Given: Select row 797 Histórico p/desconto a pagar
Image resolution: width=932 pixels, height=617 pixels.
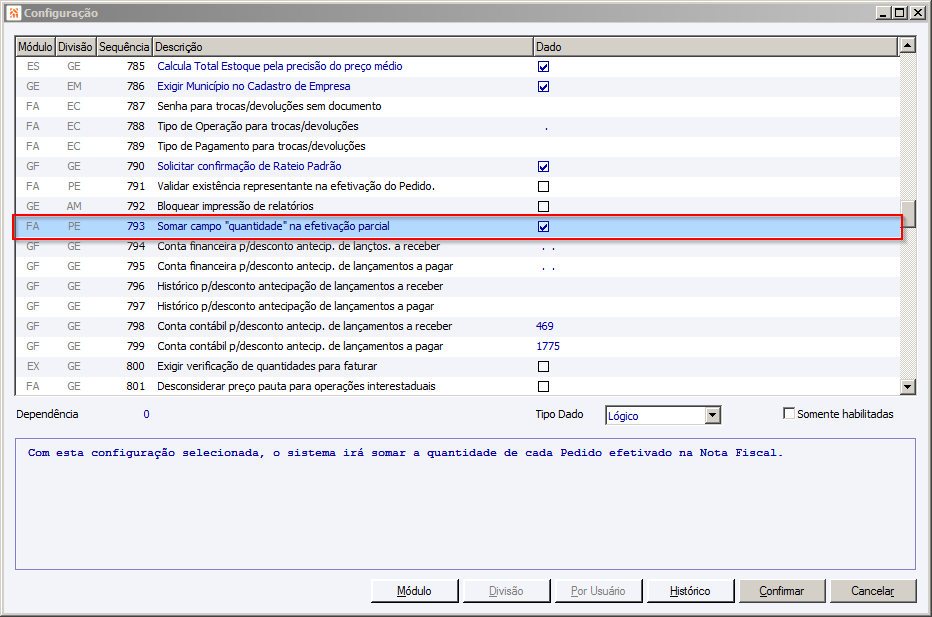Looking at the screenshot, I should pos(456,306).
